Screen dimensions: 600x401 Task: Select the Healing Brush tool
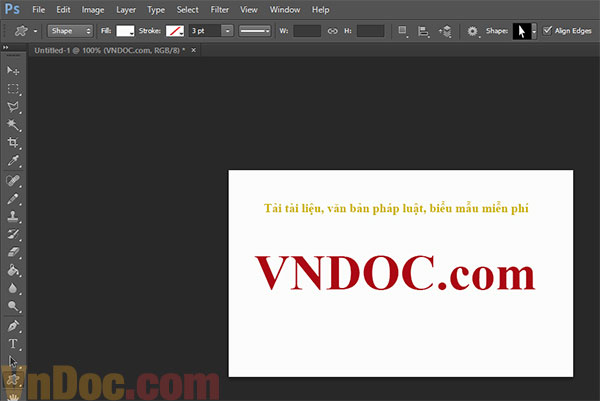click(x=13, y=180)
